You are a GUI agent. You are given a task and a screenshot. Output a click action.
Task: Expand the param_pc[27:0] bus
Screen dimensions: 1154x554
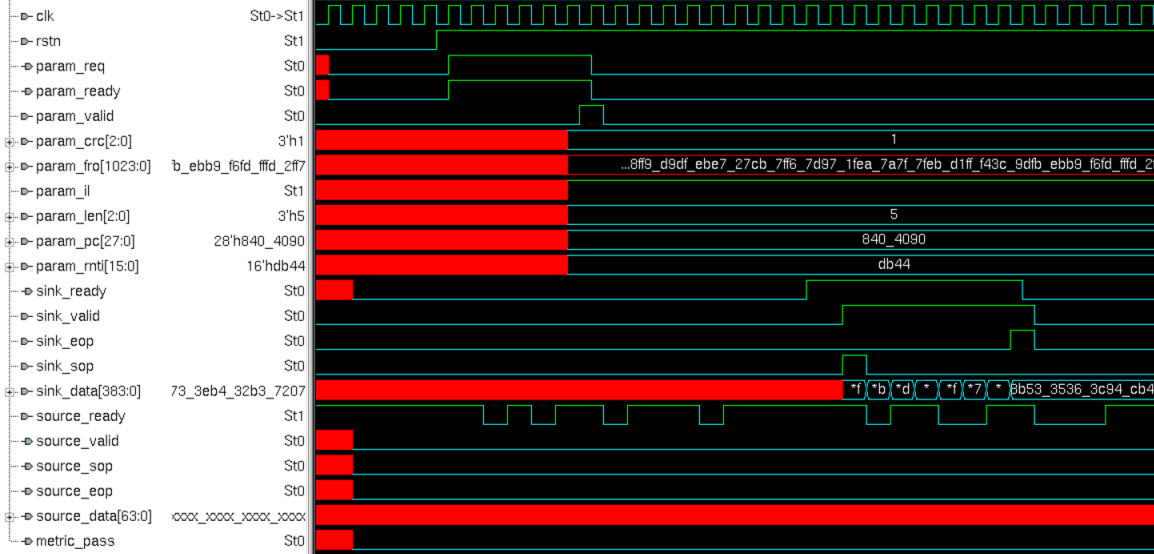[9, 241]
